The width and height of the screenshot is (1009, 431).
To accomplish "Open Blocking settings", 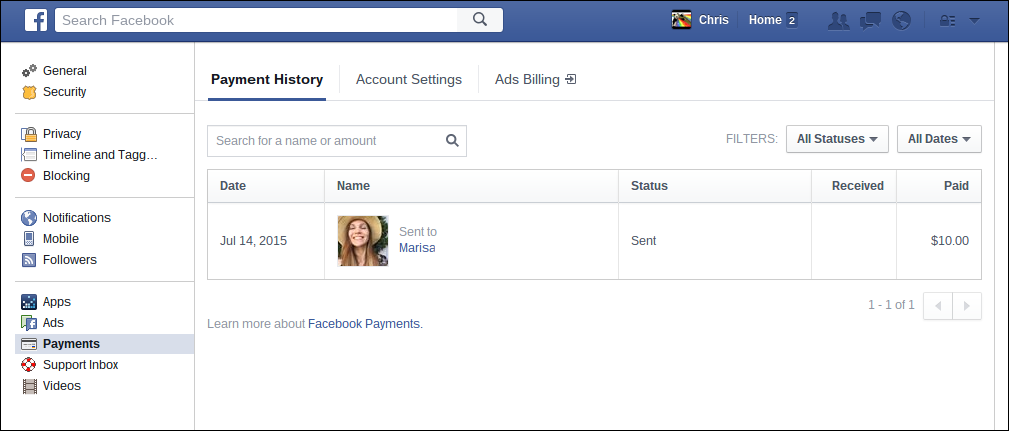I will point(66,176).
